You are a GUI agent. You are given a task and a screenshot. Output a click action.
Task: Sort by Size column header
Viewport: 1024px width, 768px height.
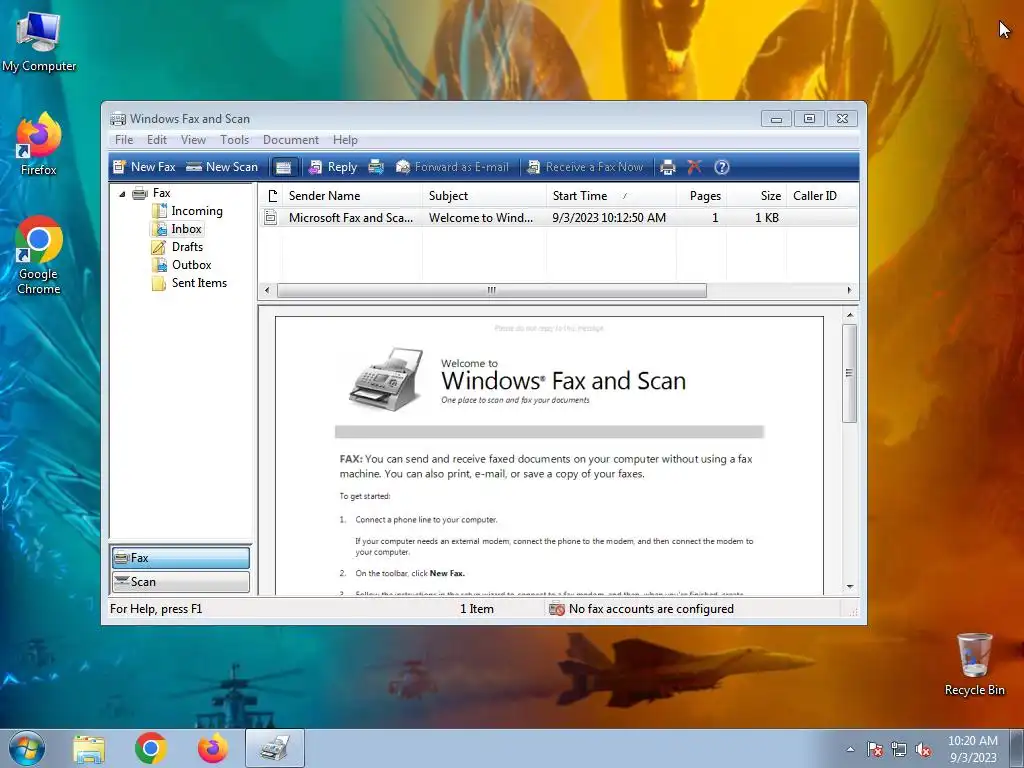click(756, 196)
